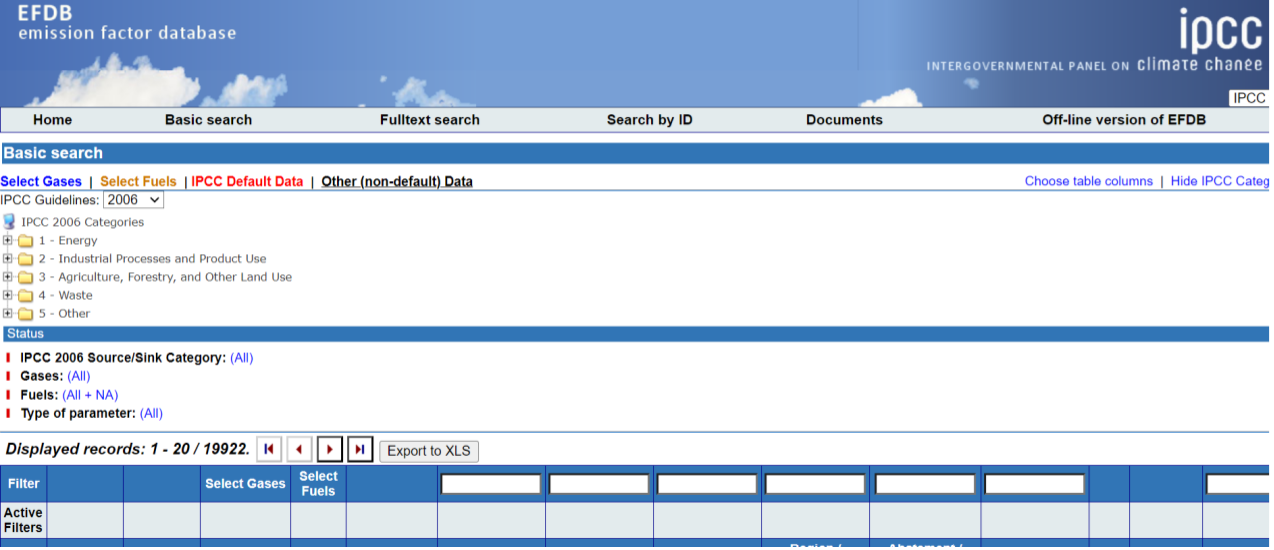
Task: Select the 5 - Other category label
Action: (x=64, y=314)
